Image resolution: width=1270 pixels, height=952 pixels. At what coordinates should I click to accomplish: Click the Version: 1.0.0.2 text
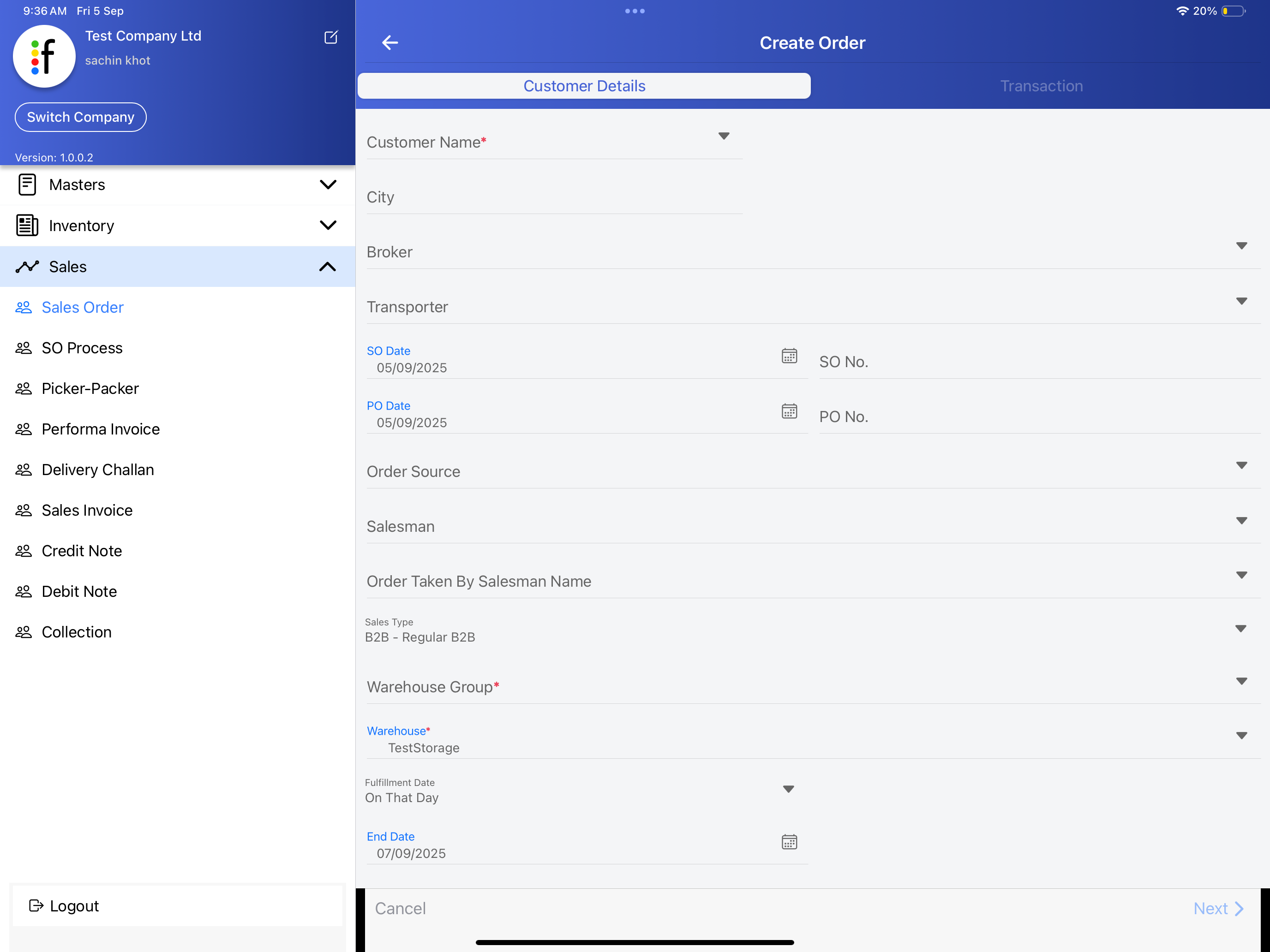click(54, 157)
